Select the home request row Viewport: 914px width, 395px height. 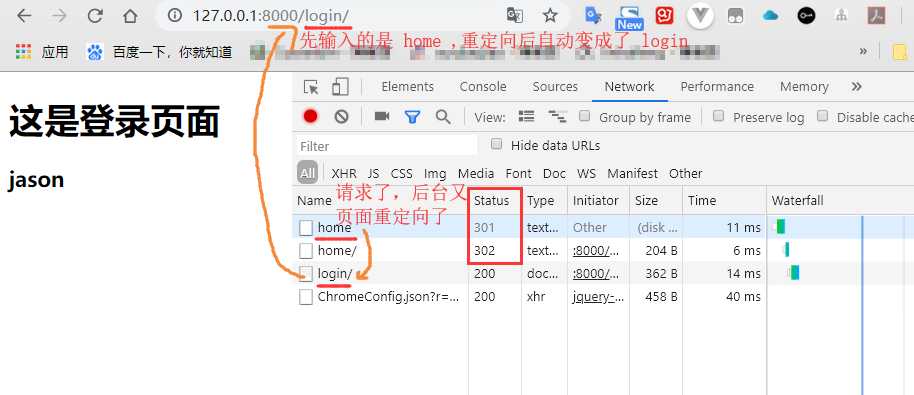coord(603,228)
